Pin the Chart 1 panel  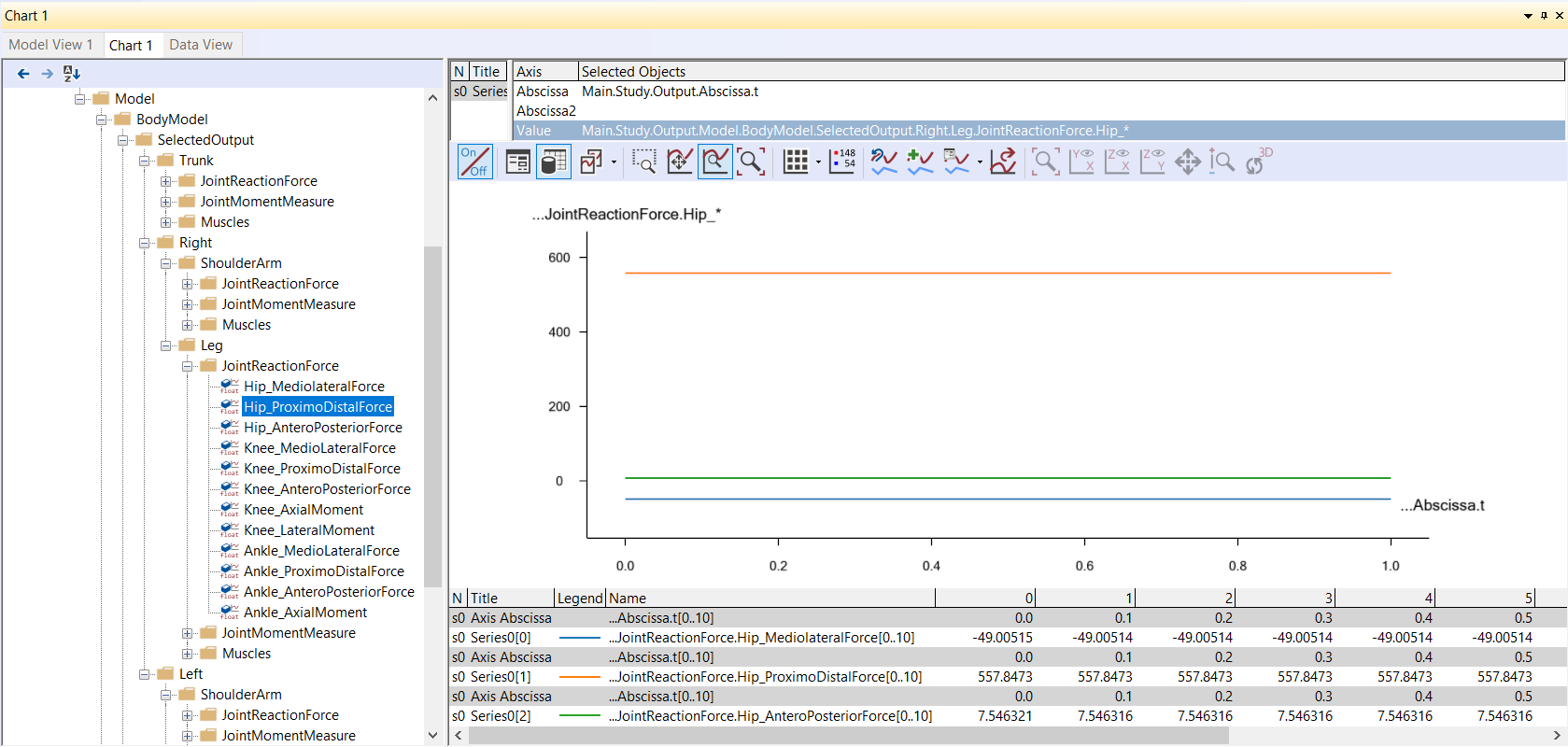1544,16
